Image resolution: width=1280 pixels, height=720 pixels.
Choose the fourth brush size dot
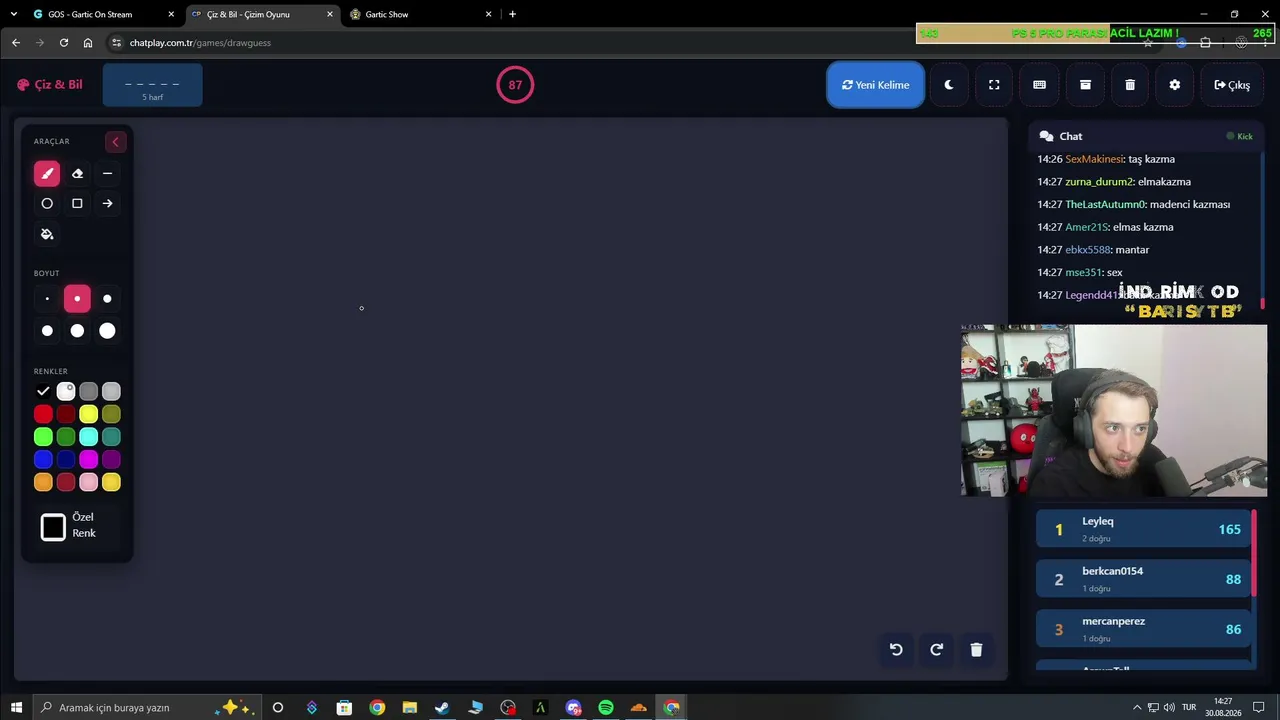(x=47, y=330)
